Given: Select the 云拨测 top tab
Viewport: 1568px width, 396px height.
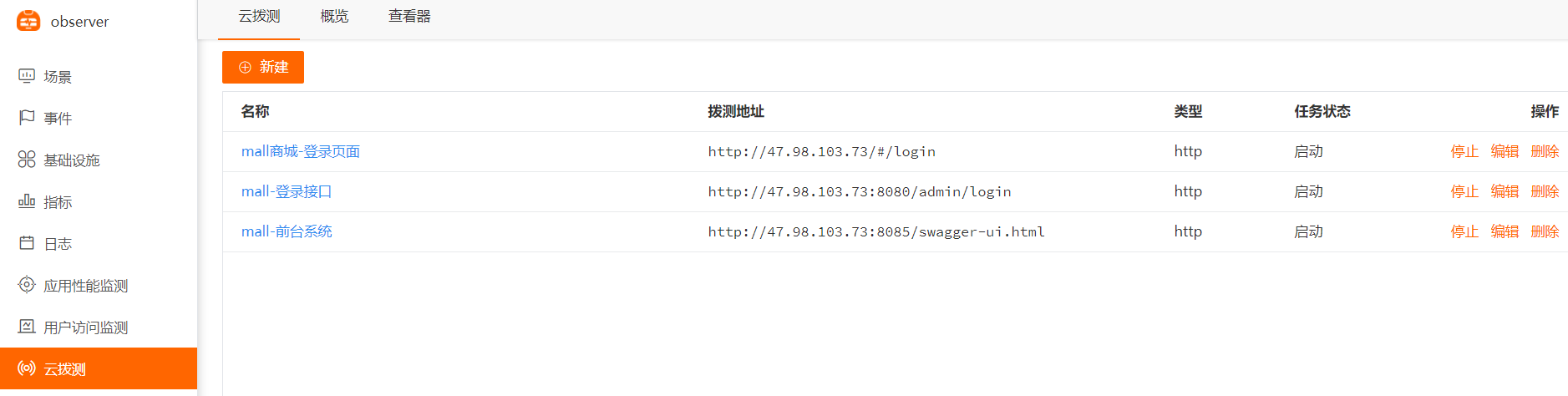Looking at the screenshot, I should (259, 17).
